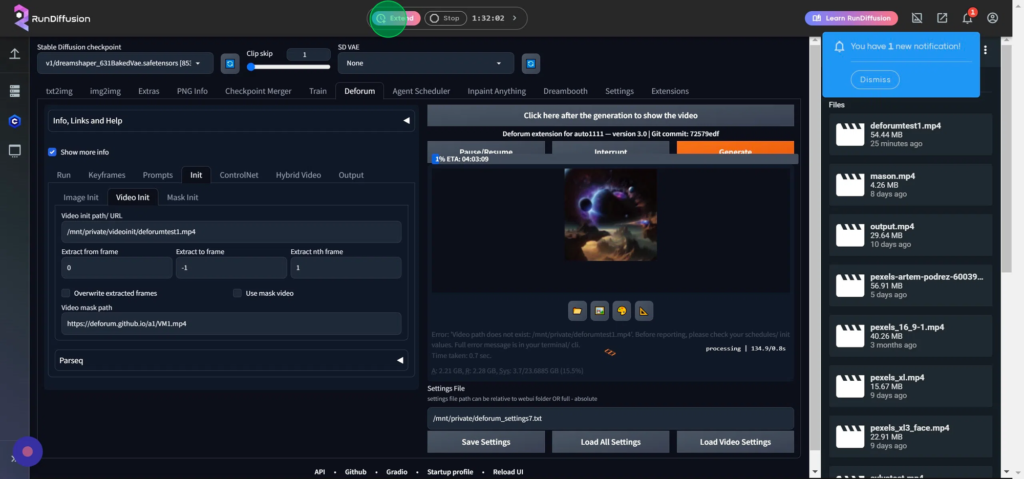Expand the Info, Links and Help section
Screen dimensions: 1024x479
coord(231,121)
